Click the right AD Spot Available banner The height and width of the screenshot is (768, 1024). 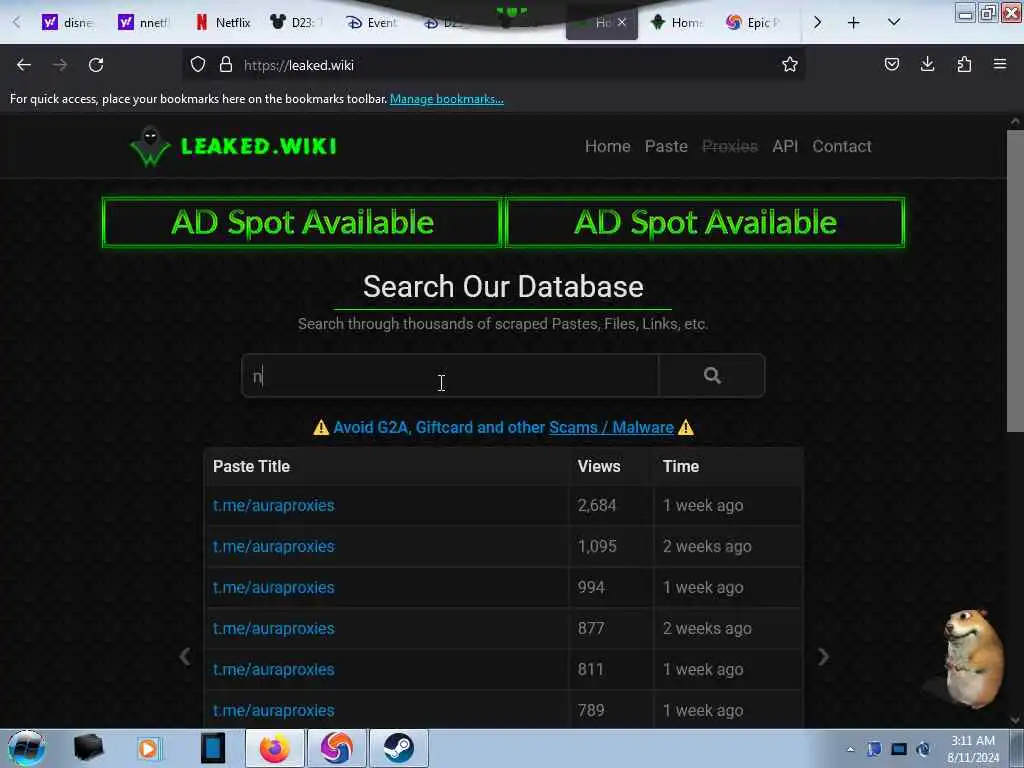coord(705,222)
